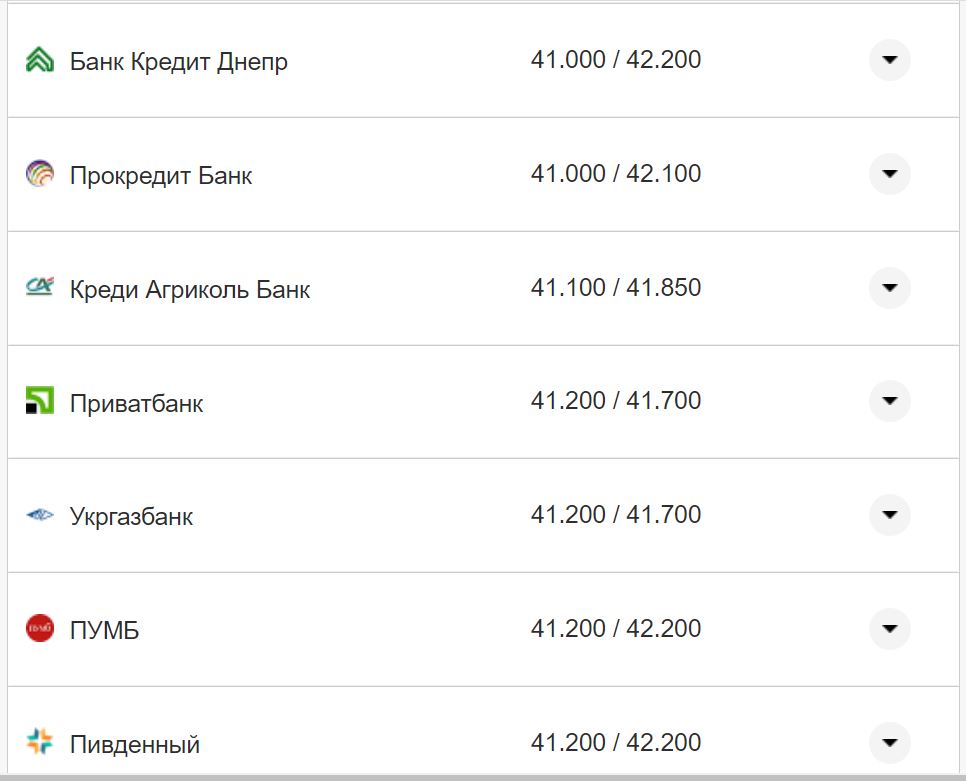The width and height of the screenshot is (966, 781).
Task: Click the Пивденный star logo
Action: (x=39, y=742)
